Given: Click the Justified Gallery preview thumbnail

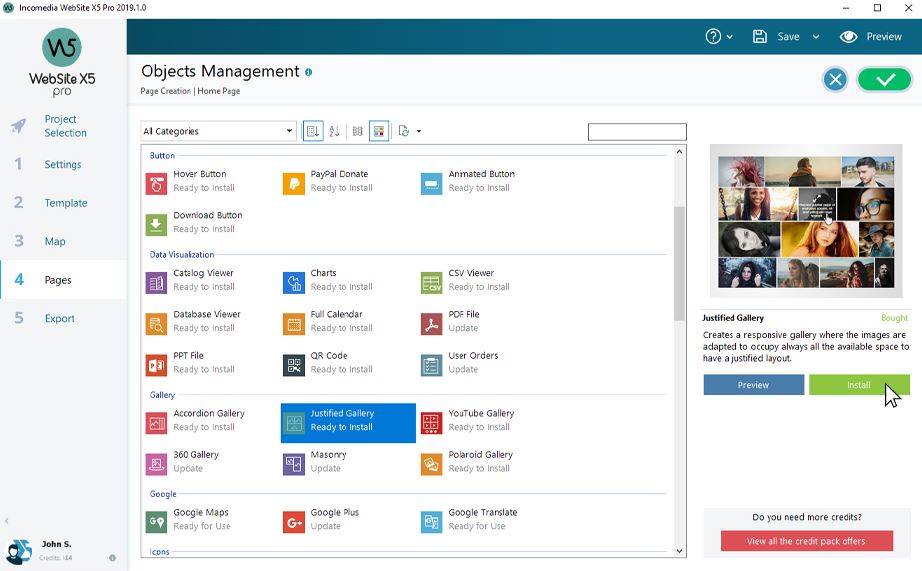Looking at the screenshot, I should point(806,221).
